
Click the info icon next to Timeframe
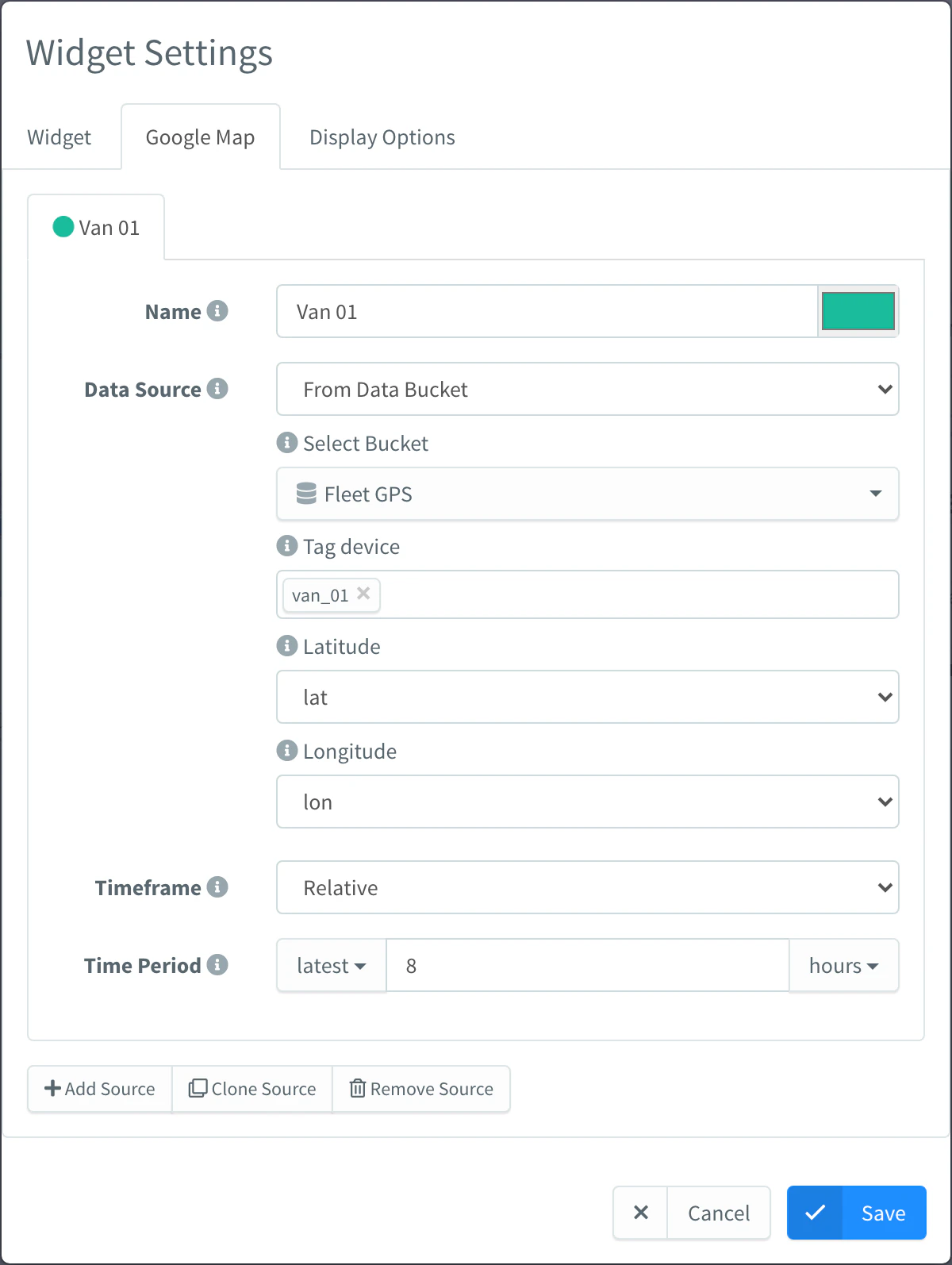[x=217, y=887]
